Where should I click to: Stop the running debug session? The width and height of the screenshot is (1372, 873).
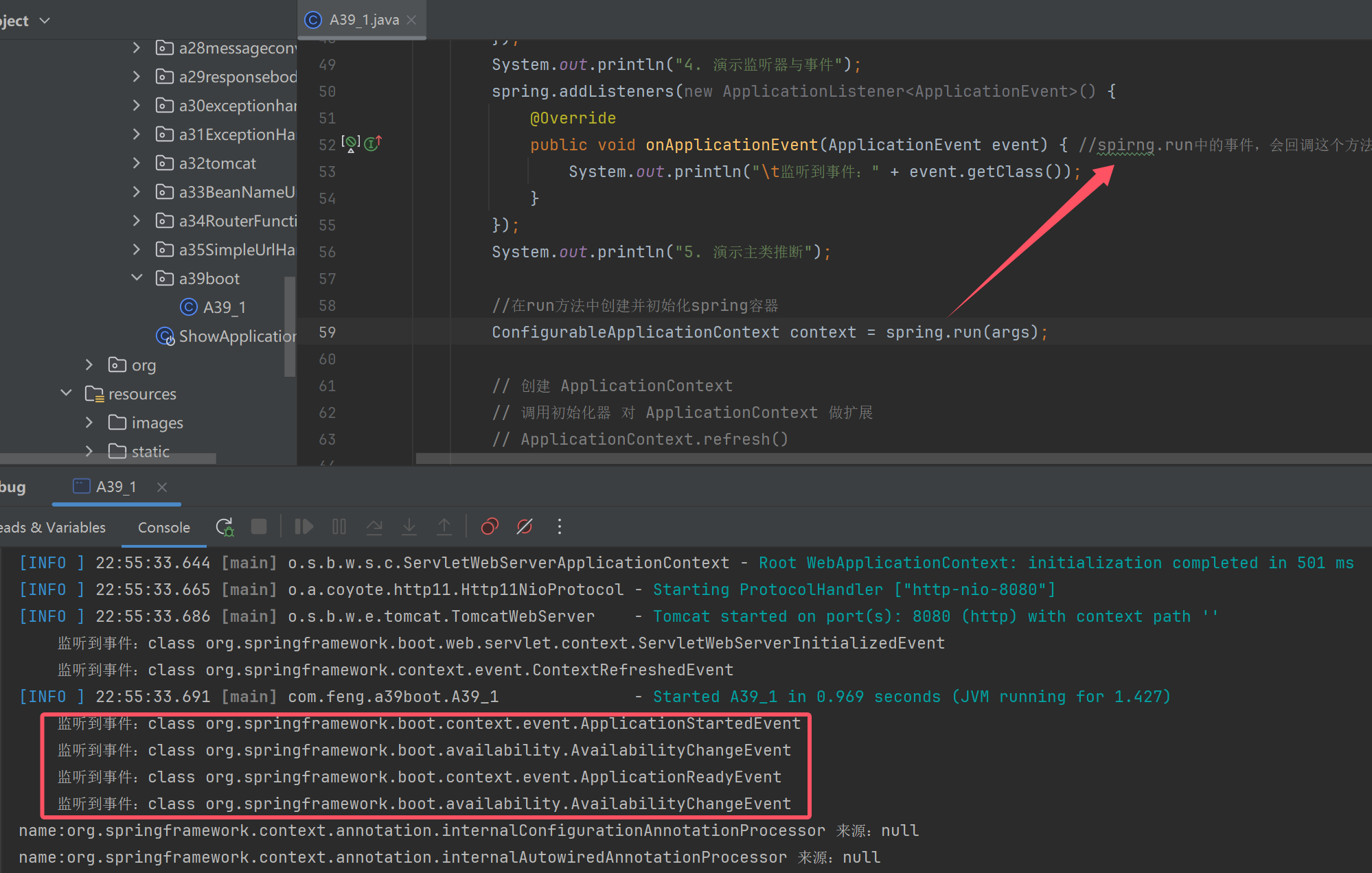(259, 526)
